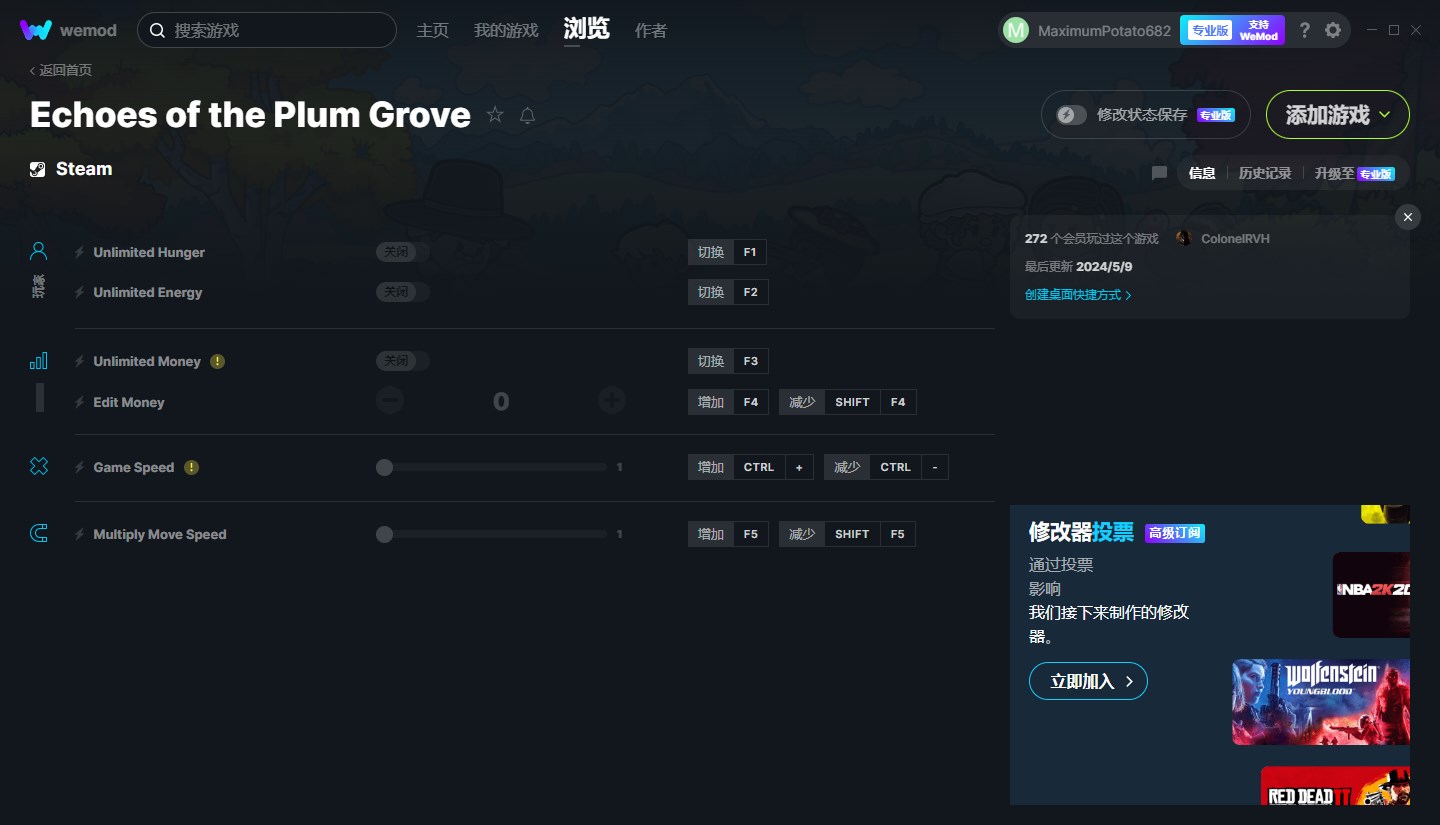
Task: Click the MaximumPotato682 username
Action: pos(1104,31)
